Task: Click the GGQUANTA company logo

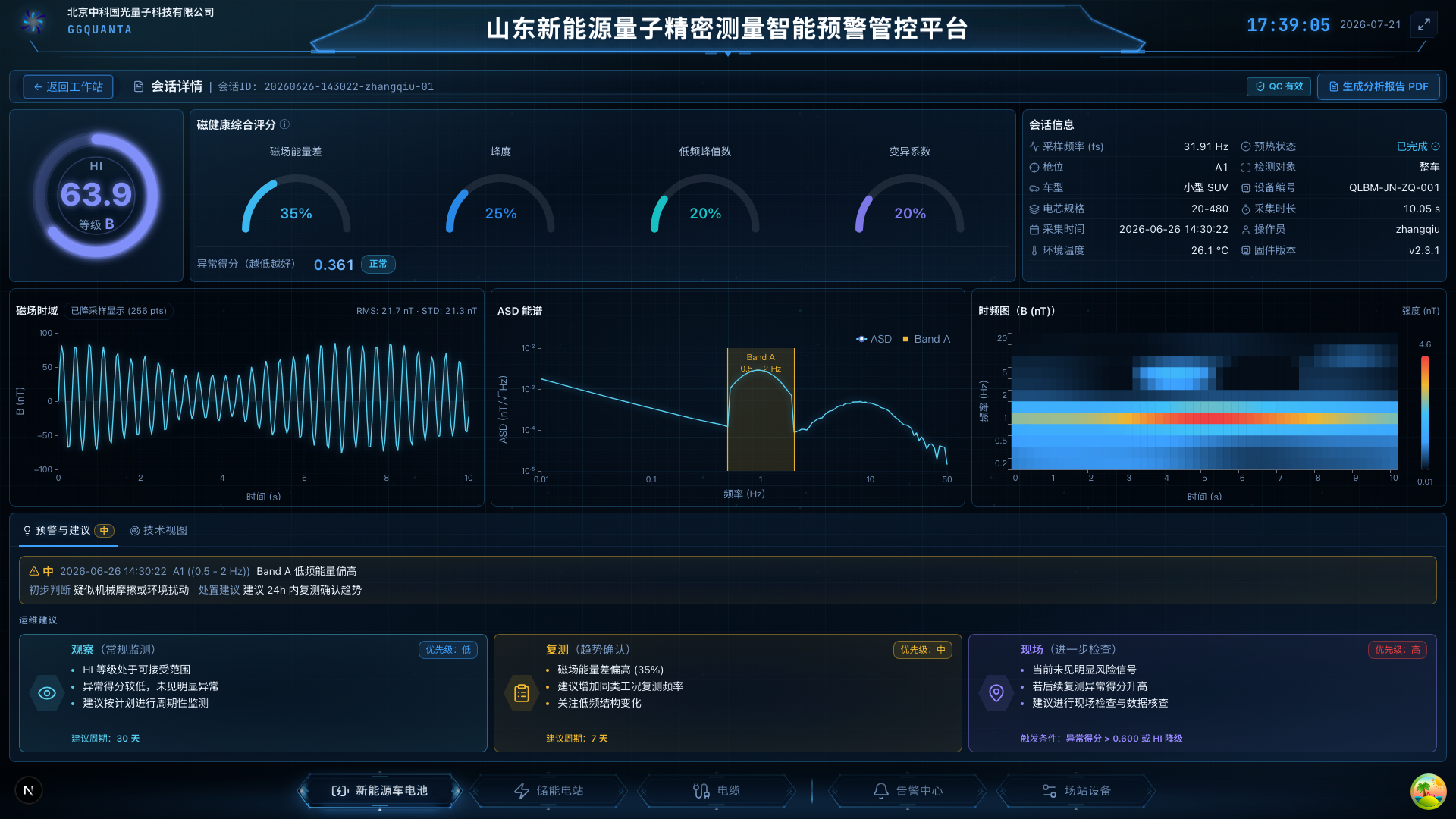Action: pyautogui.click(x=33, y=21)
